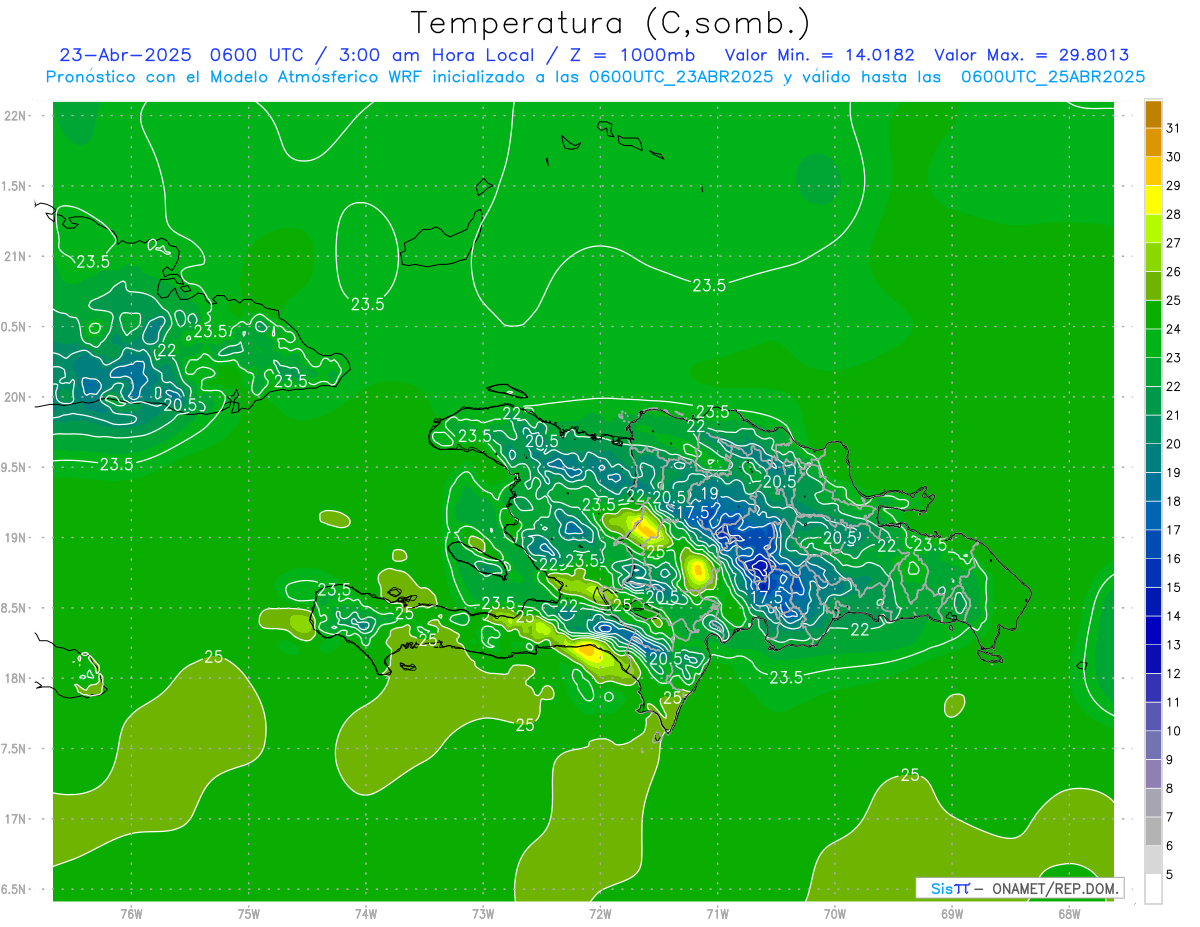Click the gray swatch between 6 and 7
This screenshot has width=1200, height=927.
tap(1153, 830)
